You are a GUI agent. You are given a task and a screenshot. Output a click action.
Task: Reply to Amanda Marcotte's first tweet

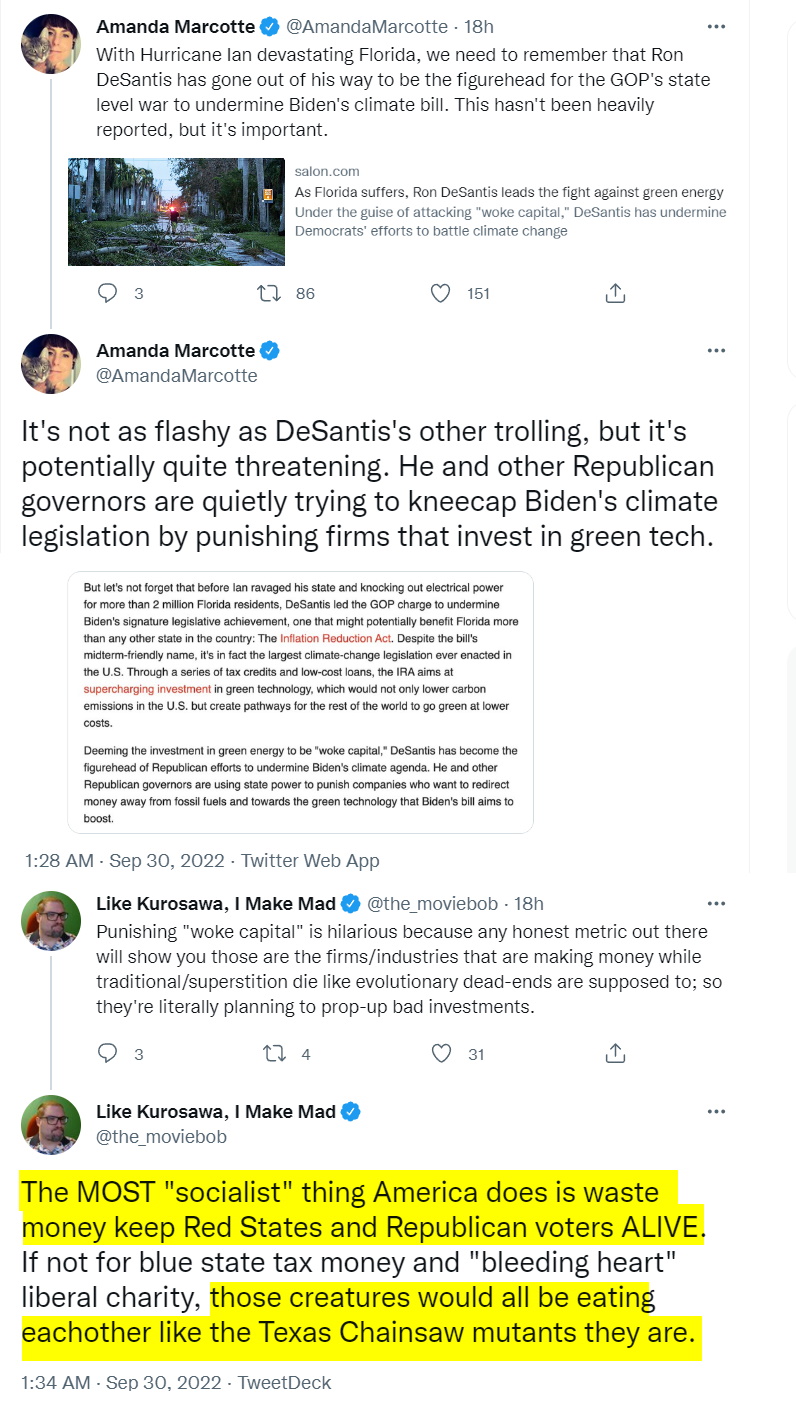[x=108, y=293]
